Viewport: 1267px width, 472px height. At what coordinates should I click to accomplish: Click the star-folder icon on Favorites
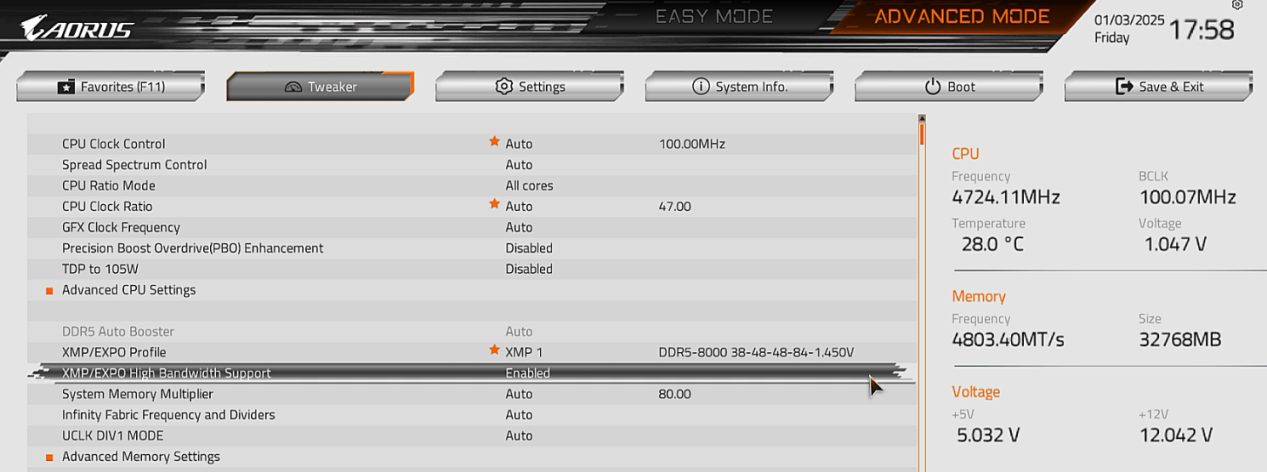[66, 87]
